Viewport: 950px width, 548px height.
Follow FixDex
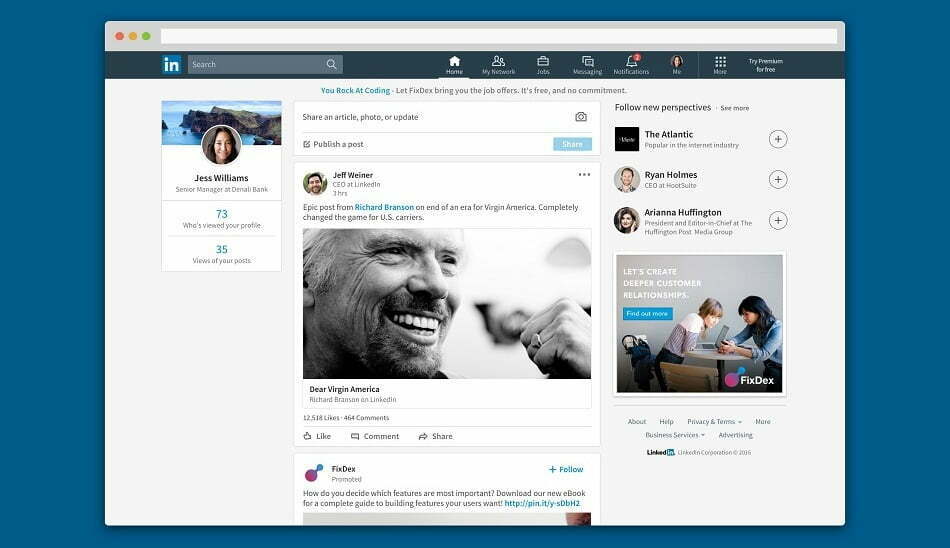(566, 470)
